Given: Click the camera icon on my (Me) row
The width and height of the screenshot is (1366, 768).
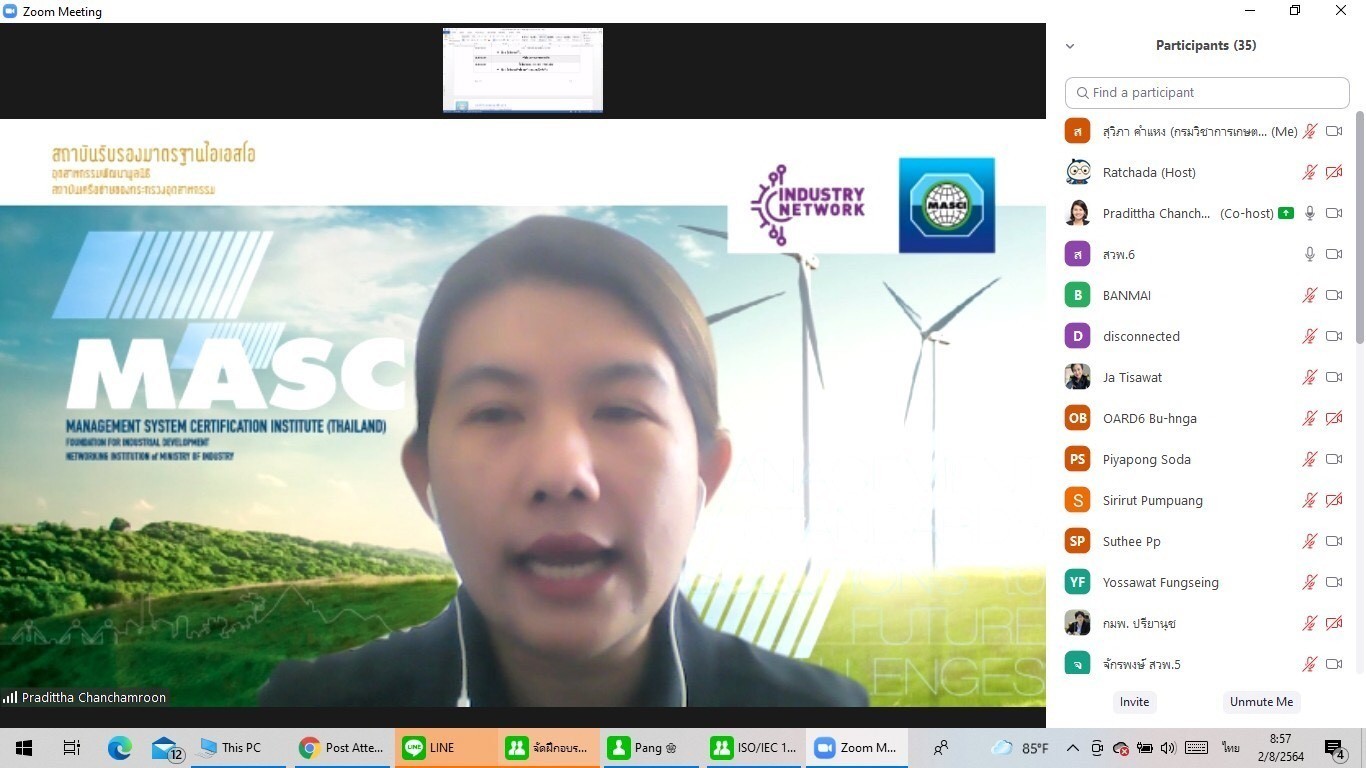Looking at the screenshot, I should 1334,131.
